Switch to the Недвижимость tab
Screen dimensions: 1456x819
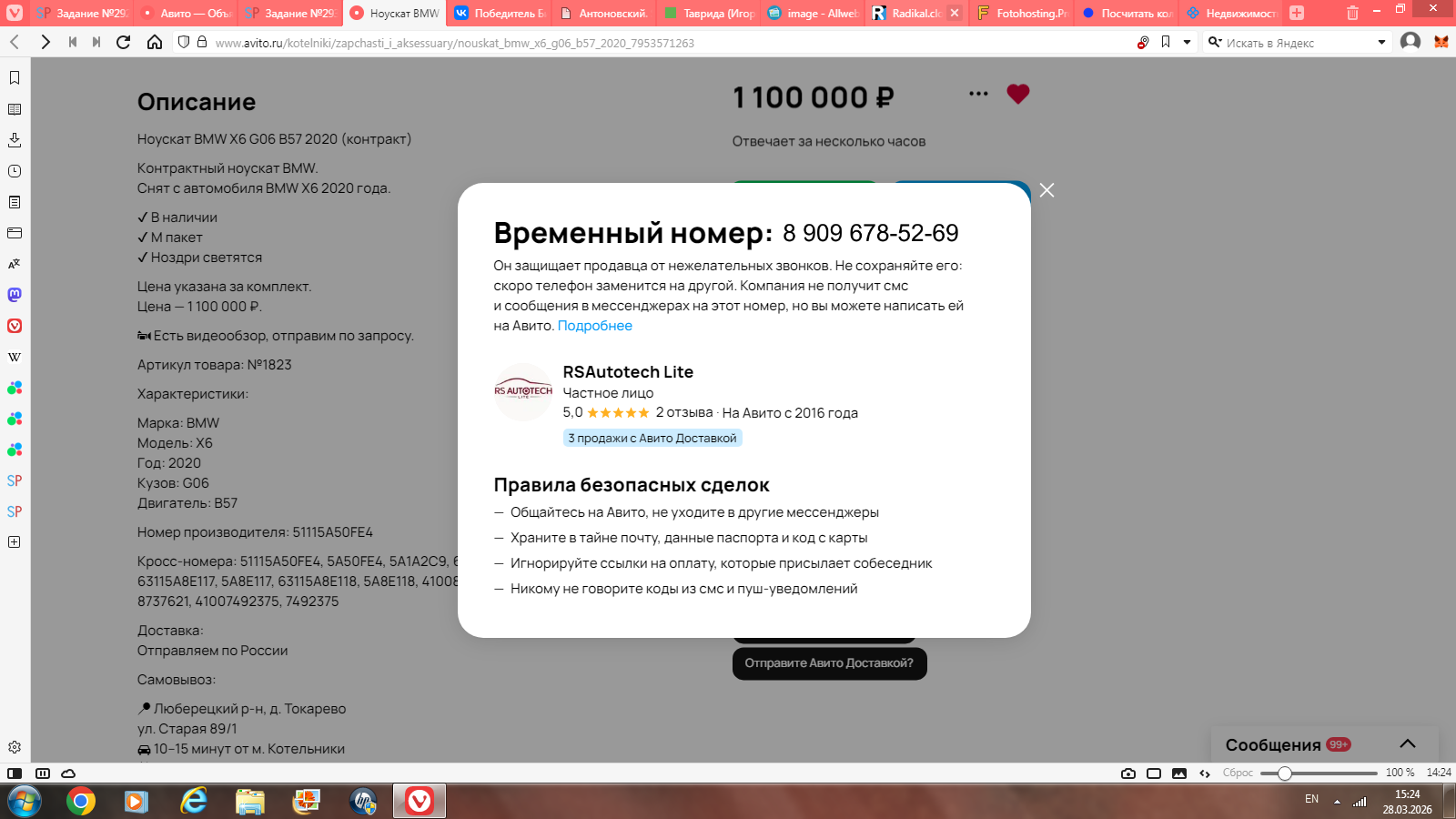1231,13
